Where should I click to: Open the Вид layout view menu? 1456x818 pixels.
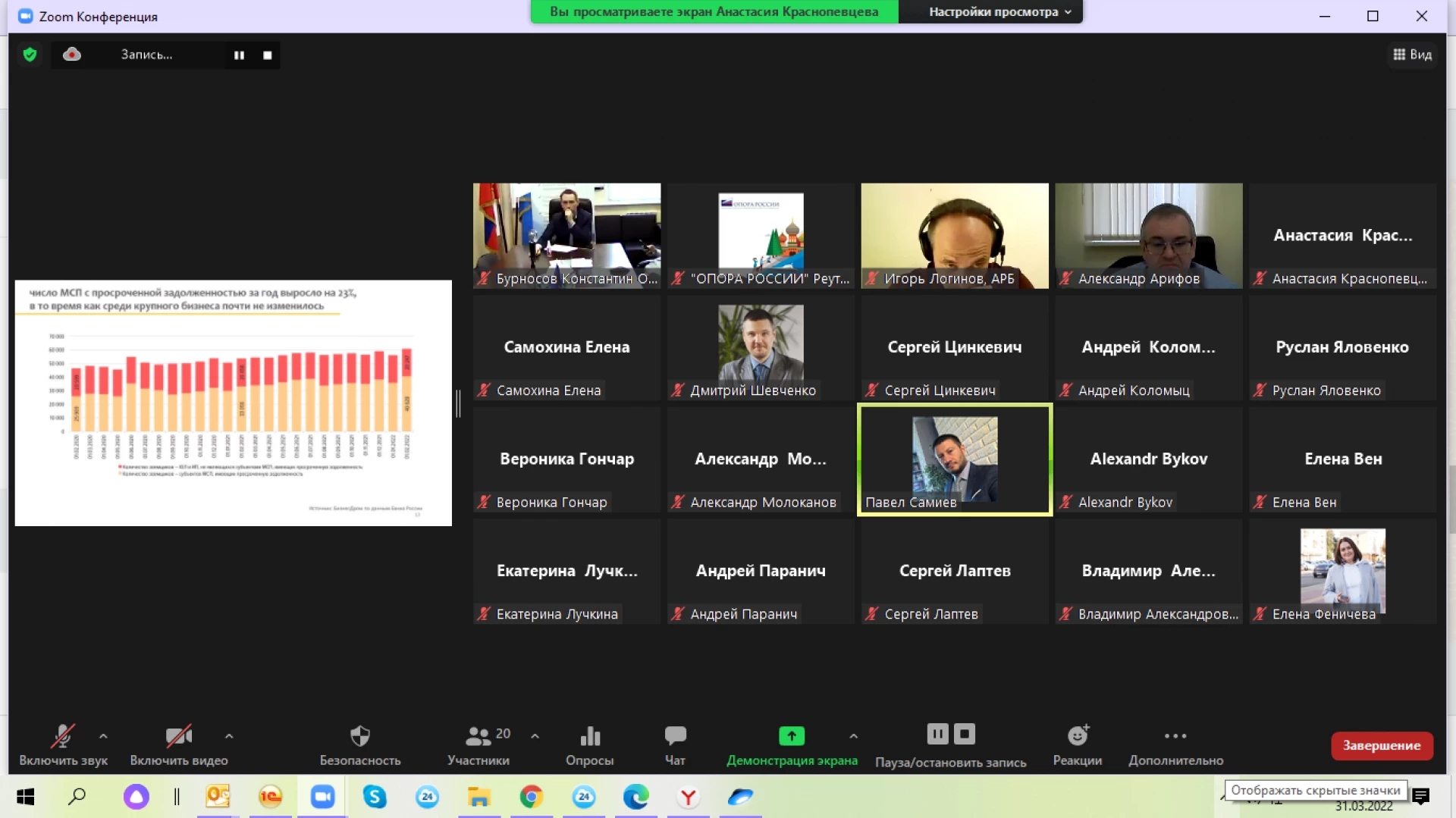(x=1412, y=55)
